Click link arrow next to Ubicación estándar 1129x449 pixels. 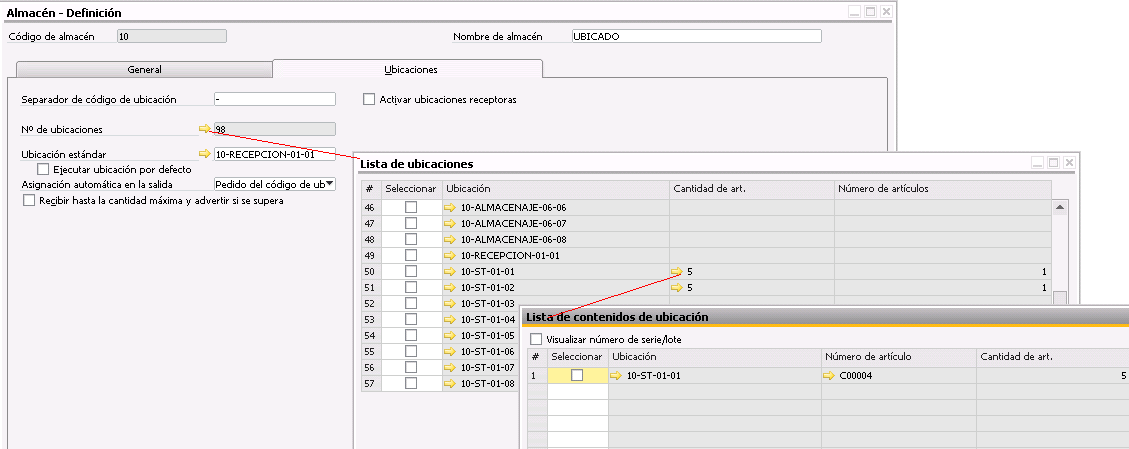point(204,153)
